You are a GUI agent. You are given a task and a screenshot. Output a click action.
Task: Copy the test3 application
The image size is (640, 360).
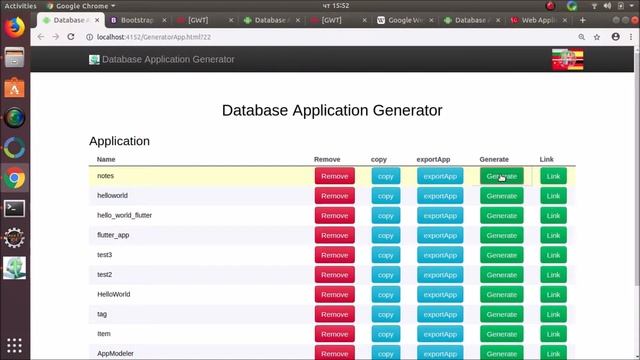pos(386,255)
